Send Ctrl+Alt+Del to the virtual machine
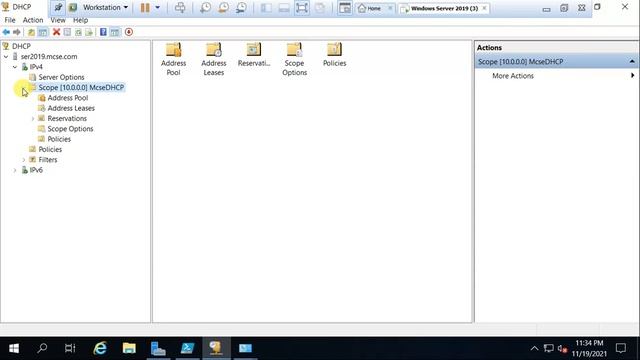 click(180, 8)
